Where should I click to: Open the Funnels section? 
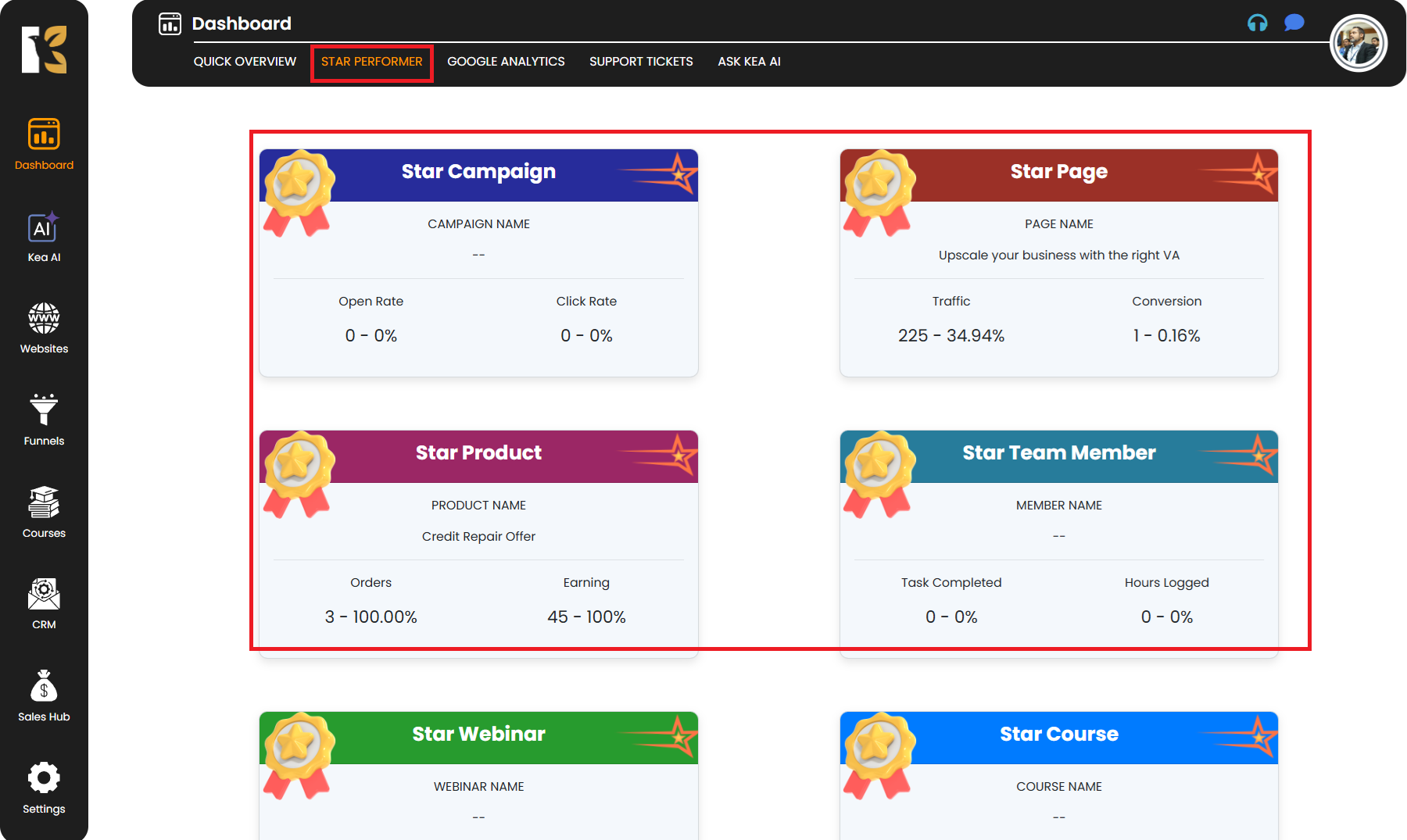[44, 410]
